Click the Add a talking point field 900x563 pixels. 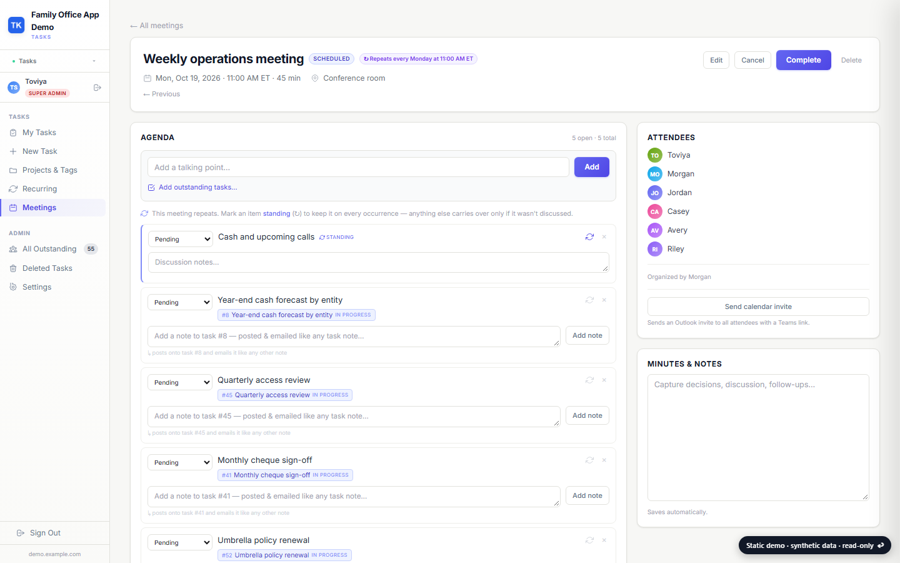(x=358, y=167)
